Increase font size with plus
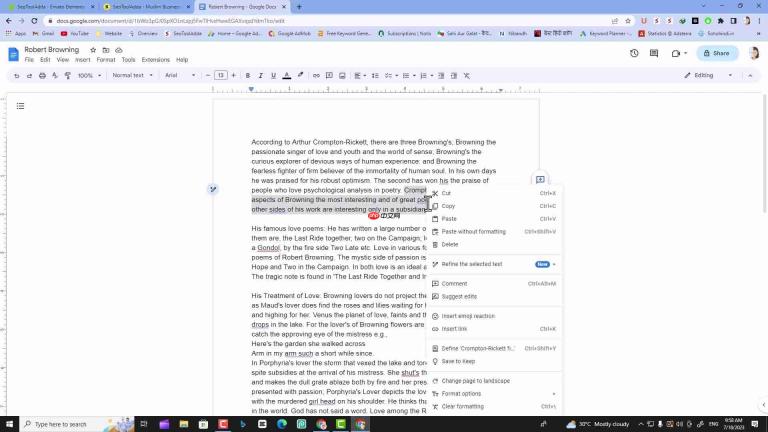Viewport: 768px width, 432px height. click(234, 75)
